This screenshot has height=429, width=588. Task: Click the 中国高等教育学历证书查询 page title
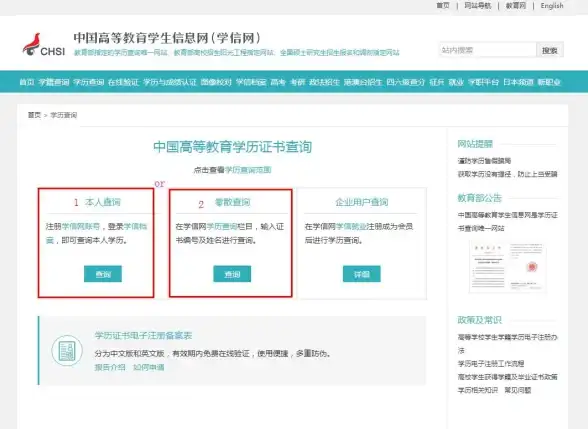coord(232,147)
